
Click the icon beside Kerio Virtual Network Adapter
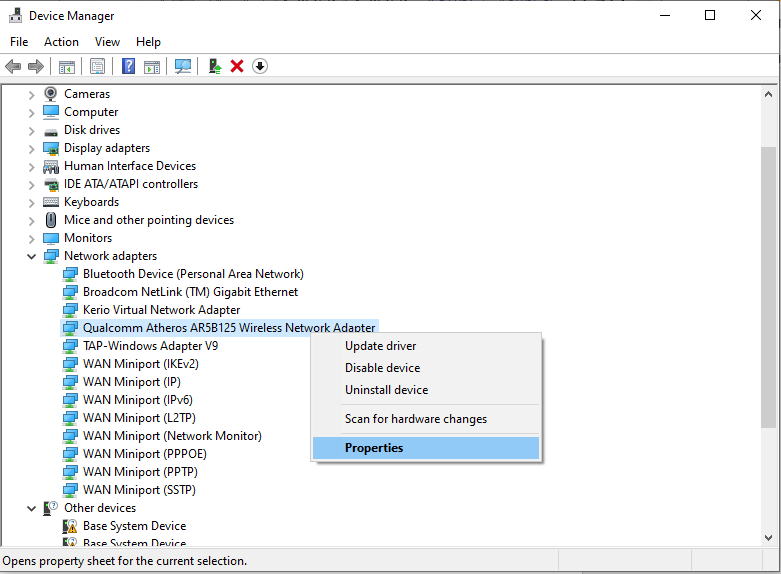(70, 310)
